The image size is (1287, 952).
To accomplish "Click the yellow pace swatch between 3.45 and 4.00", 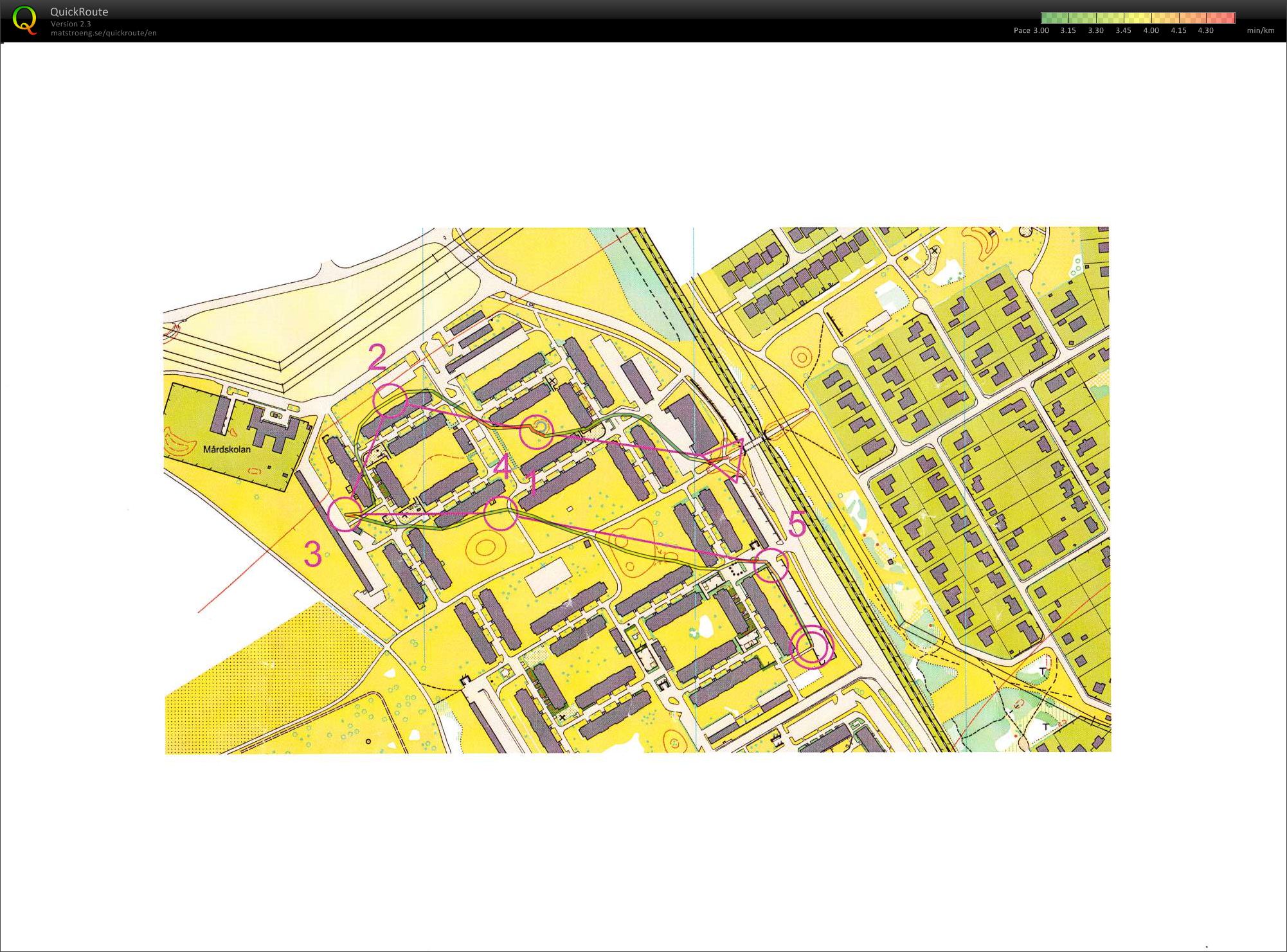I will (x=1138, y=18).
